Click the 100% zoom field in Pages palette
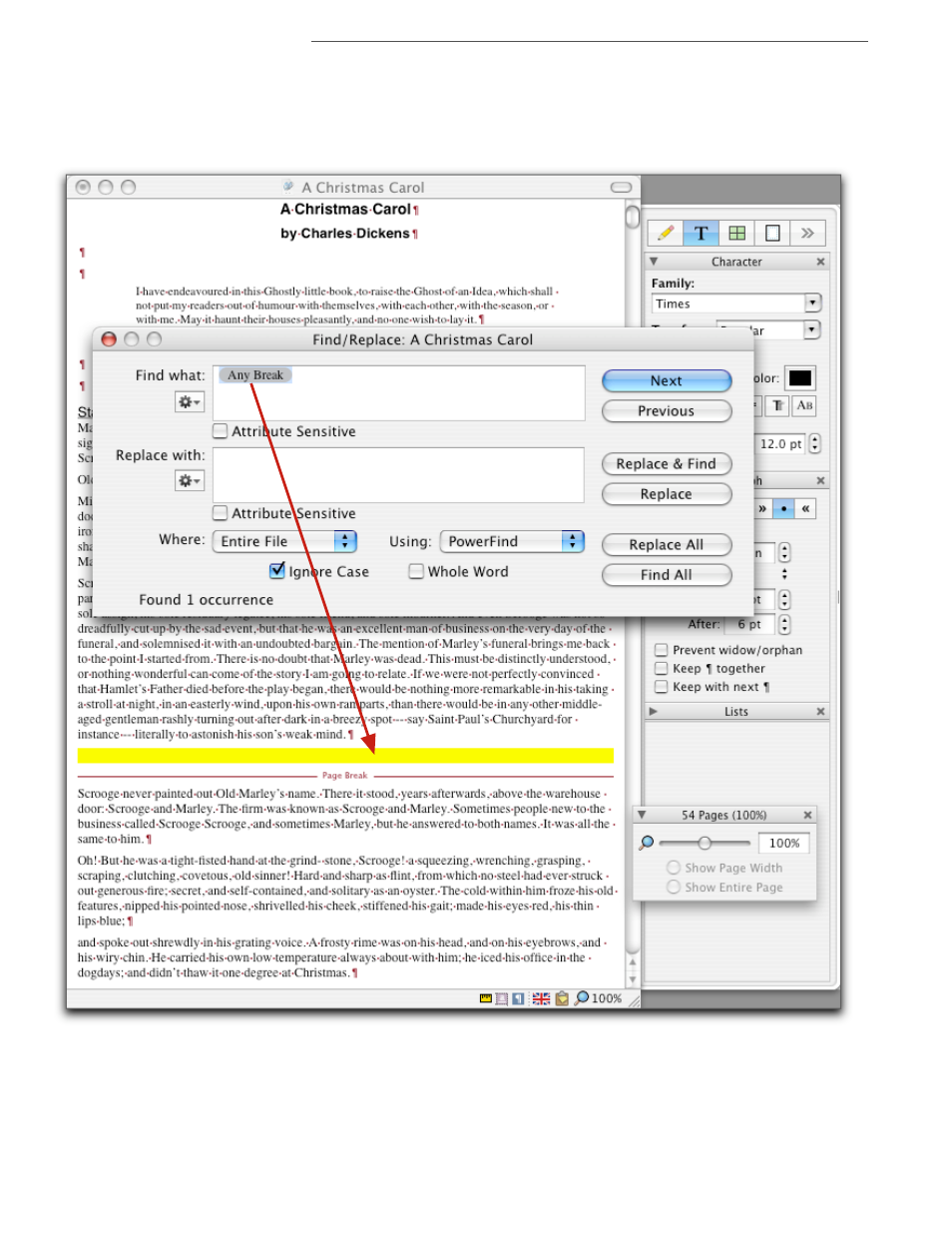The height and width of the screenshot is (1233, 952). click(x=783, y=843)
